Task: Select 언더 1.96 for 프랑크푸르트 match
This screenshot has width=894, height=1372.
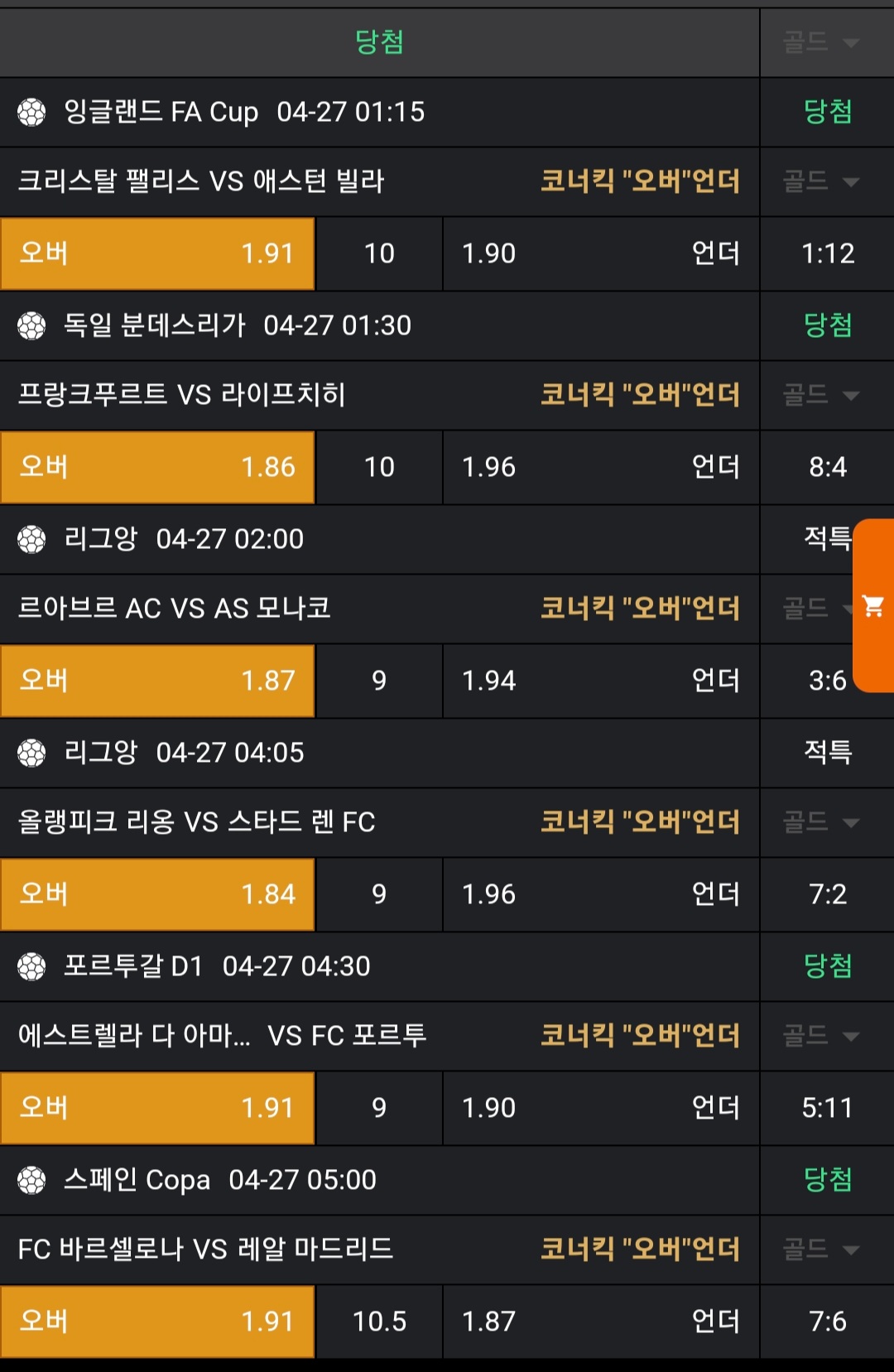Action: point(601,467)
